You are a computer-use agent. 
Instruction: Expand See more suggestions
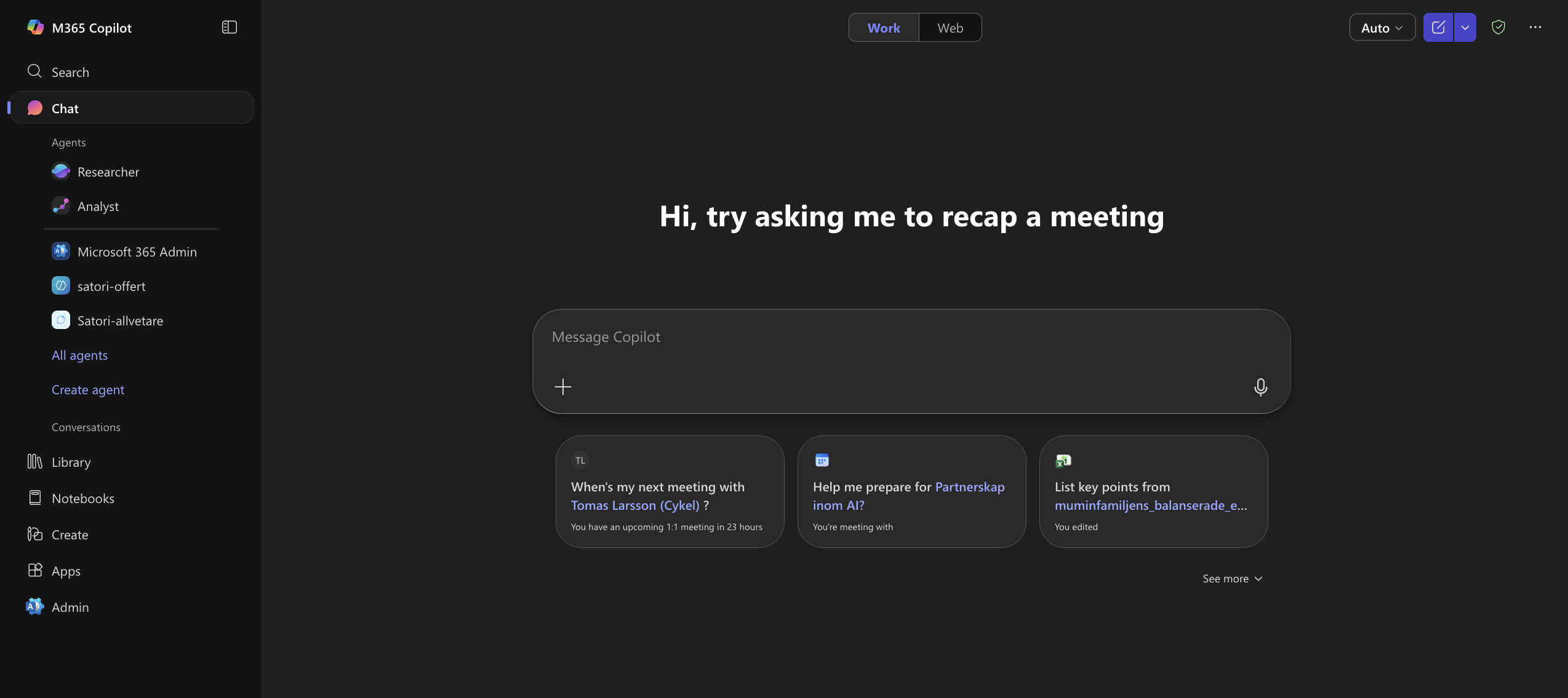point(1233,579)
